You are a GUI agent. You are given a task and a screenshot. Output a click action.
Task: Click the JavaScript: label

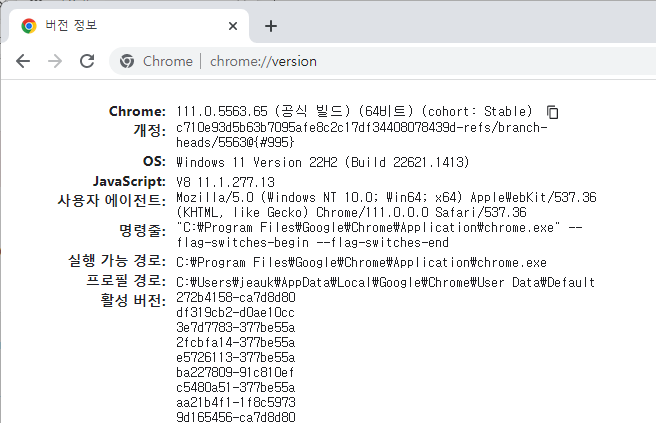pos(129,182)
